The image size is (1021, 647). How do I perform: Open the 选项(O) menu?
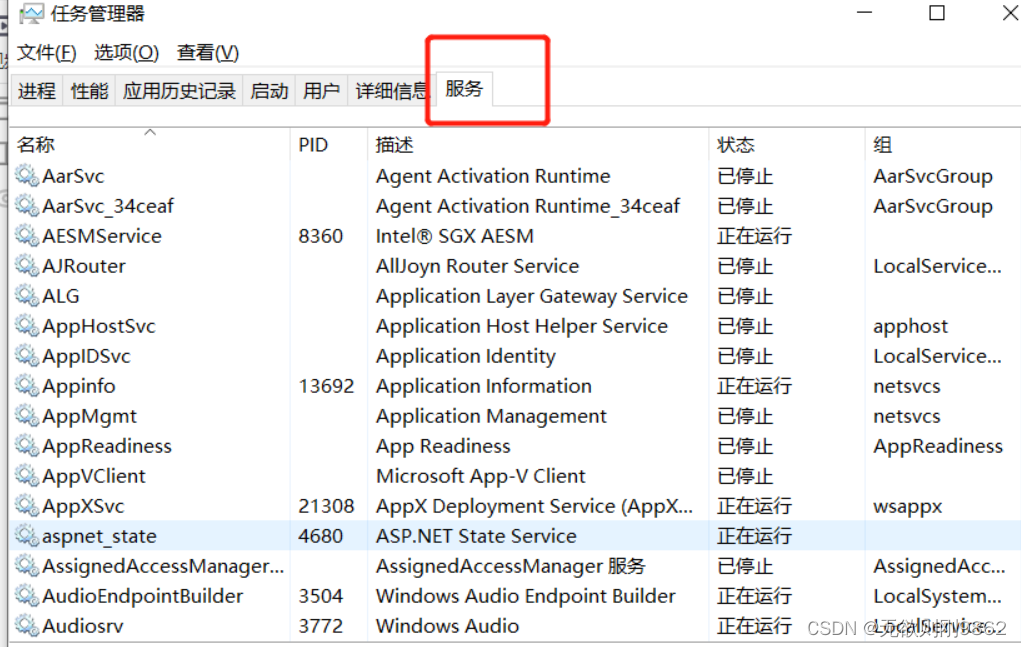126,52
